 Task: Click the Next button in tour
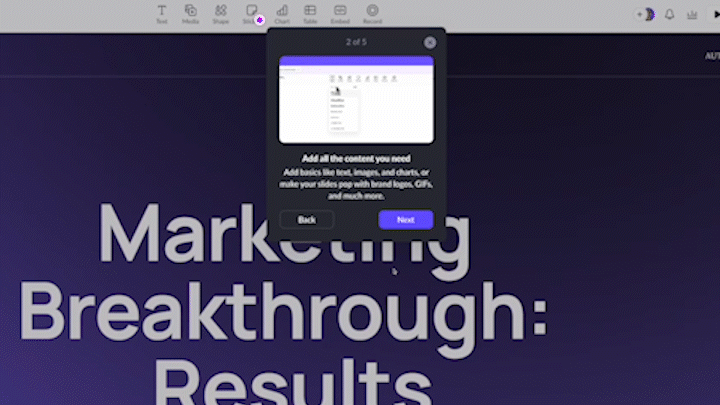(406, 220)
